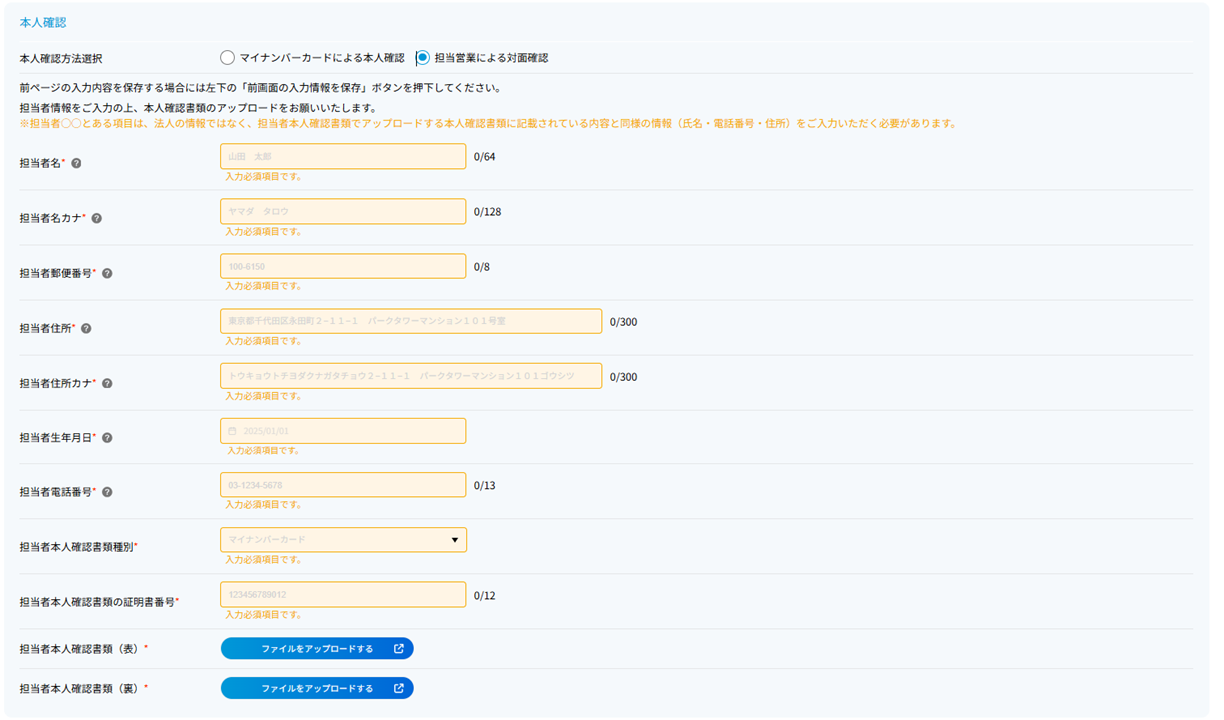
Task: Select マイナンバーカードによる本人確認 radio option
Action: click(228, 58)
